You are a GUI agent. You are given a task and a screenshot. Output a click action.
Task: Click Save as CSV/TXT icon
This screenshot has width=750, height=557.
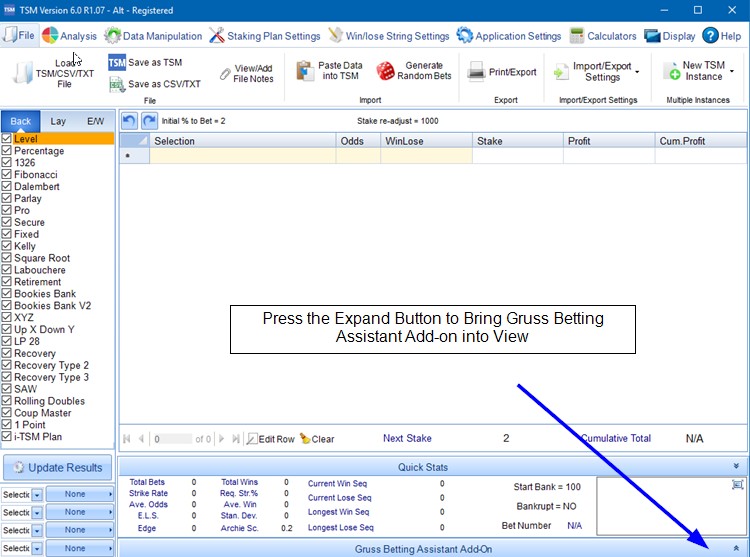(x=116, y=84)
